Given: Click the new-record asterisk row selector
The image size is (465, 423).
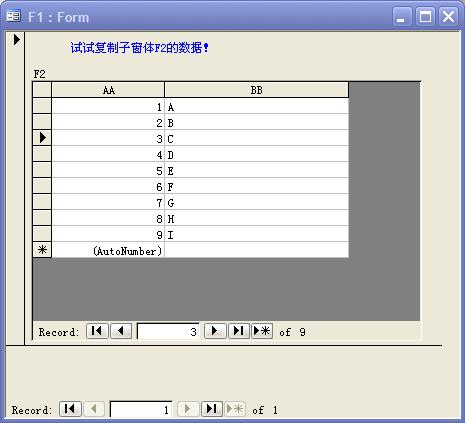Looking at the screenshot, I should click(42, 250).
